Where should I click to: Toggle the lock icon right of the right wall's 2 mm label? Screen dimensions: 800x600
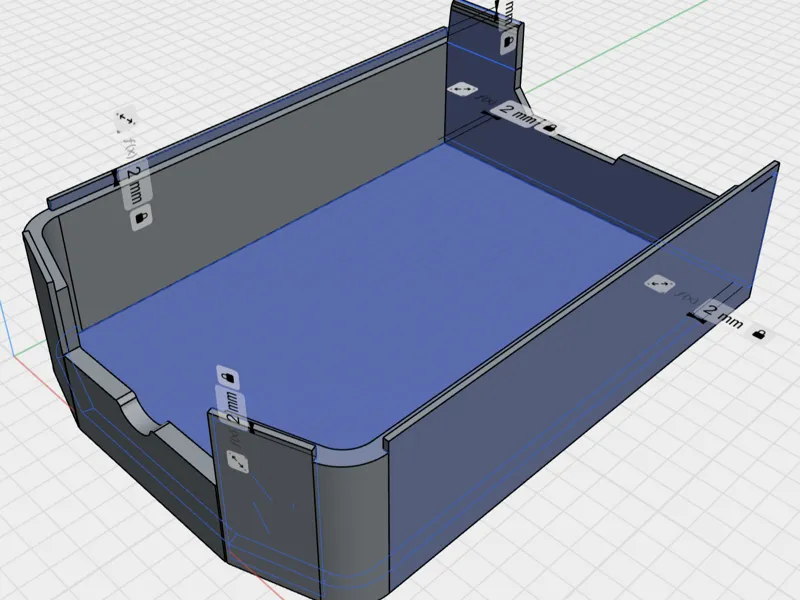point(759,335)
